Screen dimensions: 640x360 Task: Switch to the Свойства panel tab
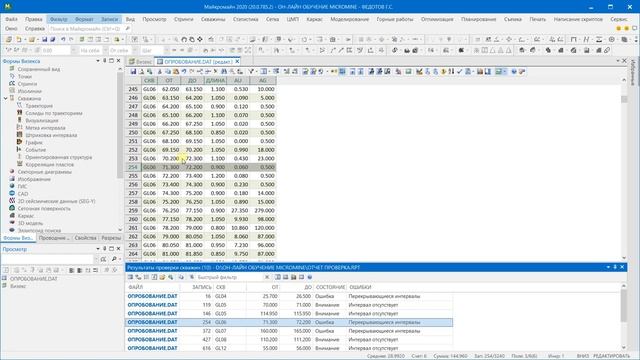[x=85, y=238]
